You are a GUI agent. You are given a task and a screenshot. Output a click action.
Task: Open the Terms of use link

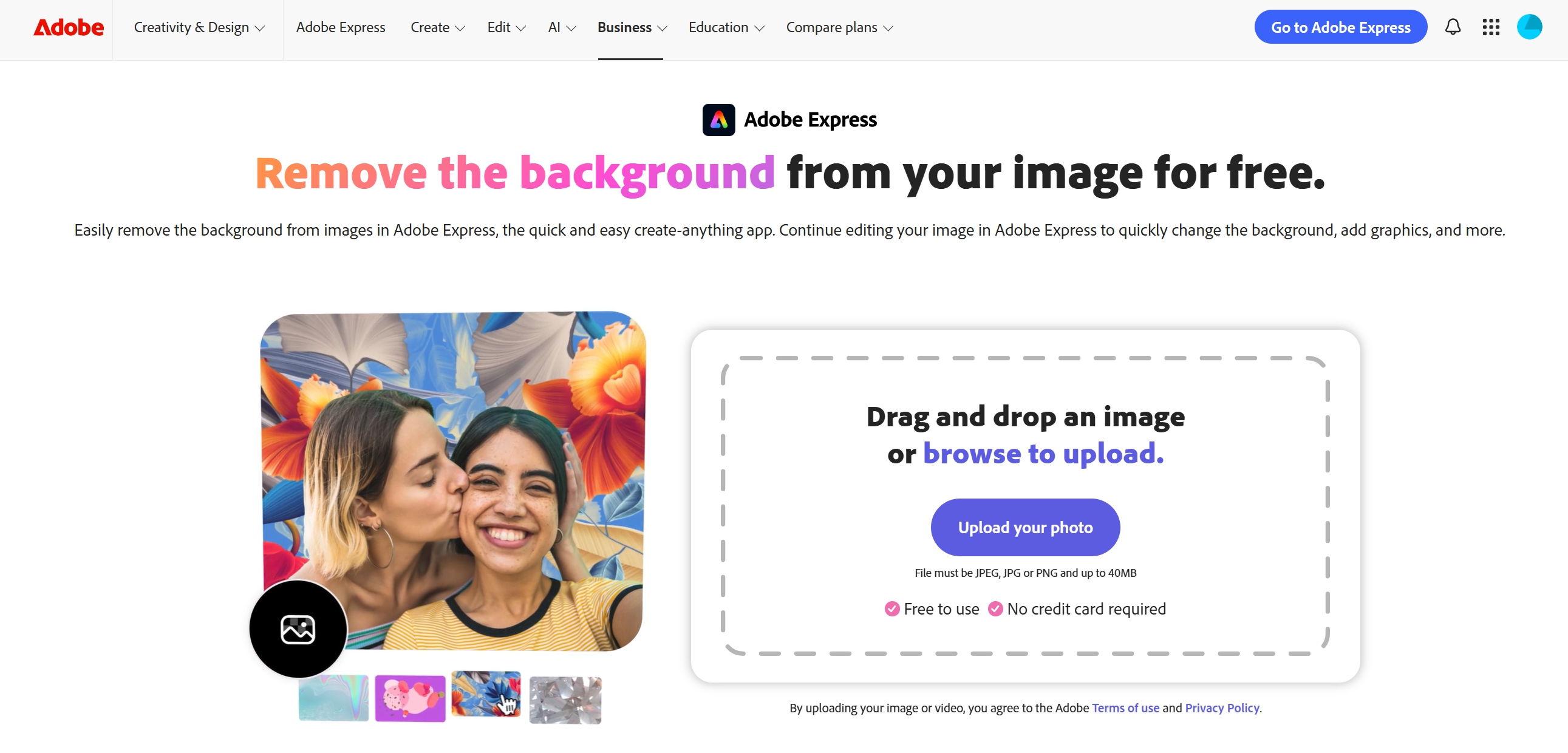[x=1125, y=707]
